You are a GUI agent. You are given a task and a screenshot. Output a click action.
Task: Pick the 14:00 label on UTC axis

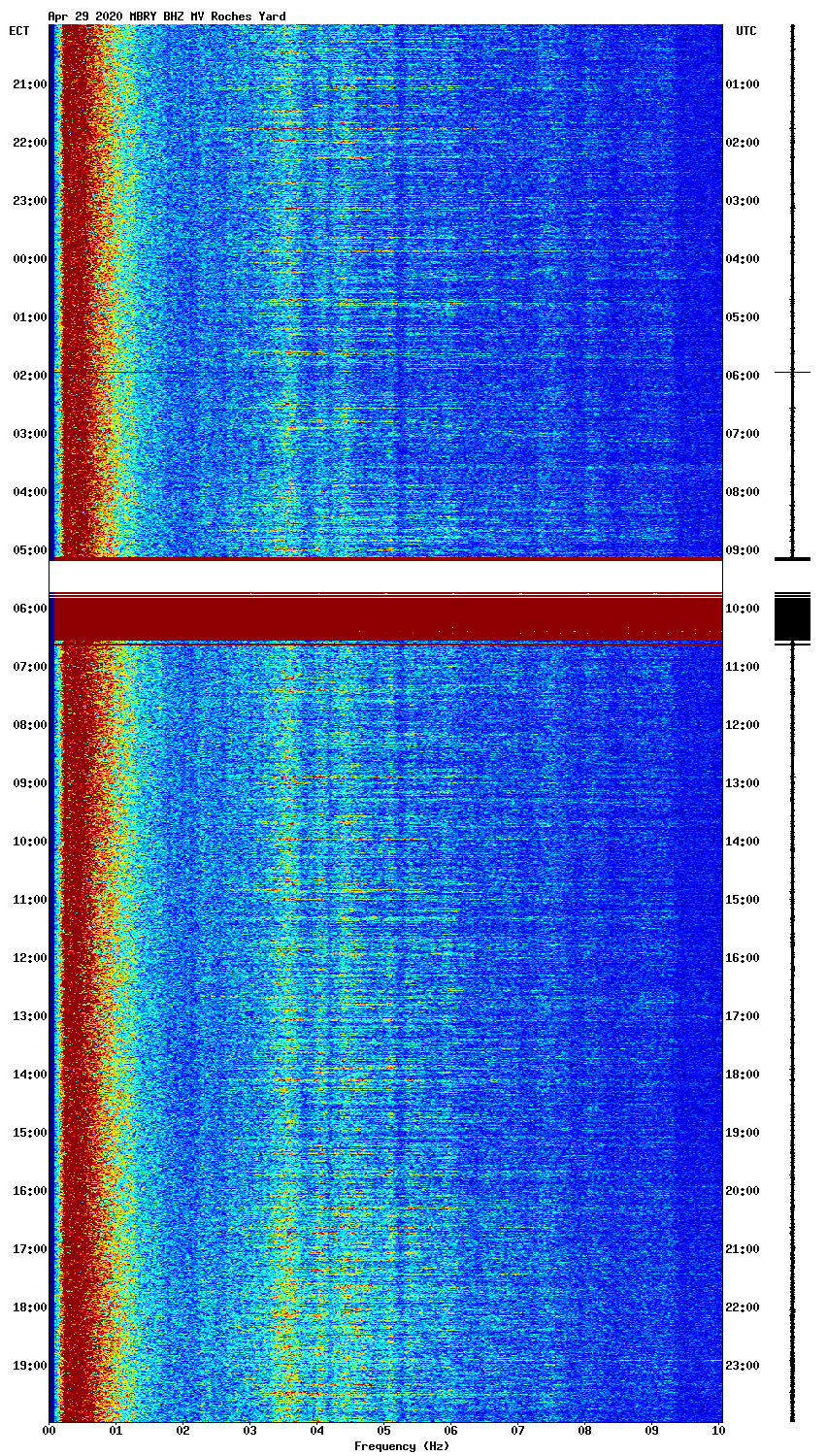coord(743,842)
